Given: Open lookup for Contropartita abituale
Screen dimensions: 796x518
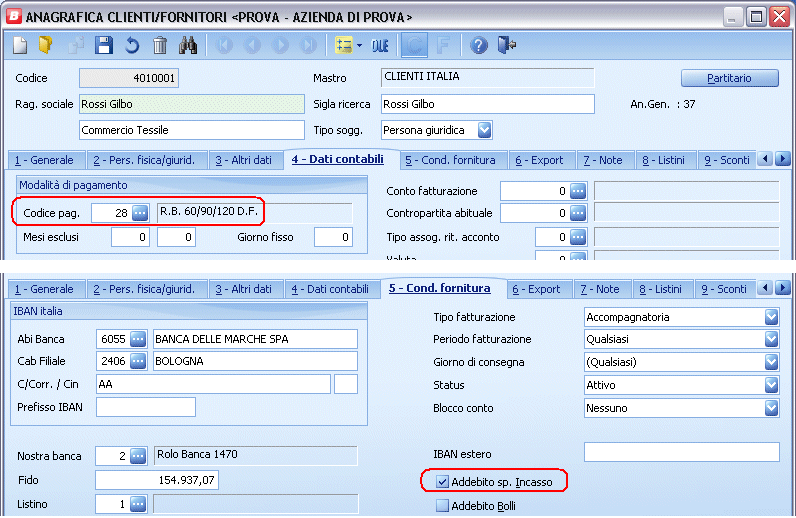Looking at the screenshot, I should point(578,213).
